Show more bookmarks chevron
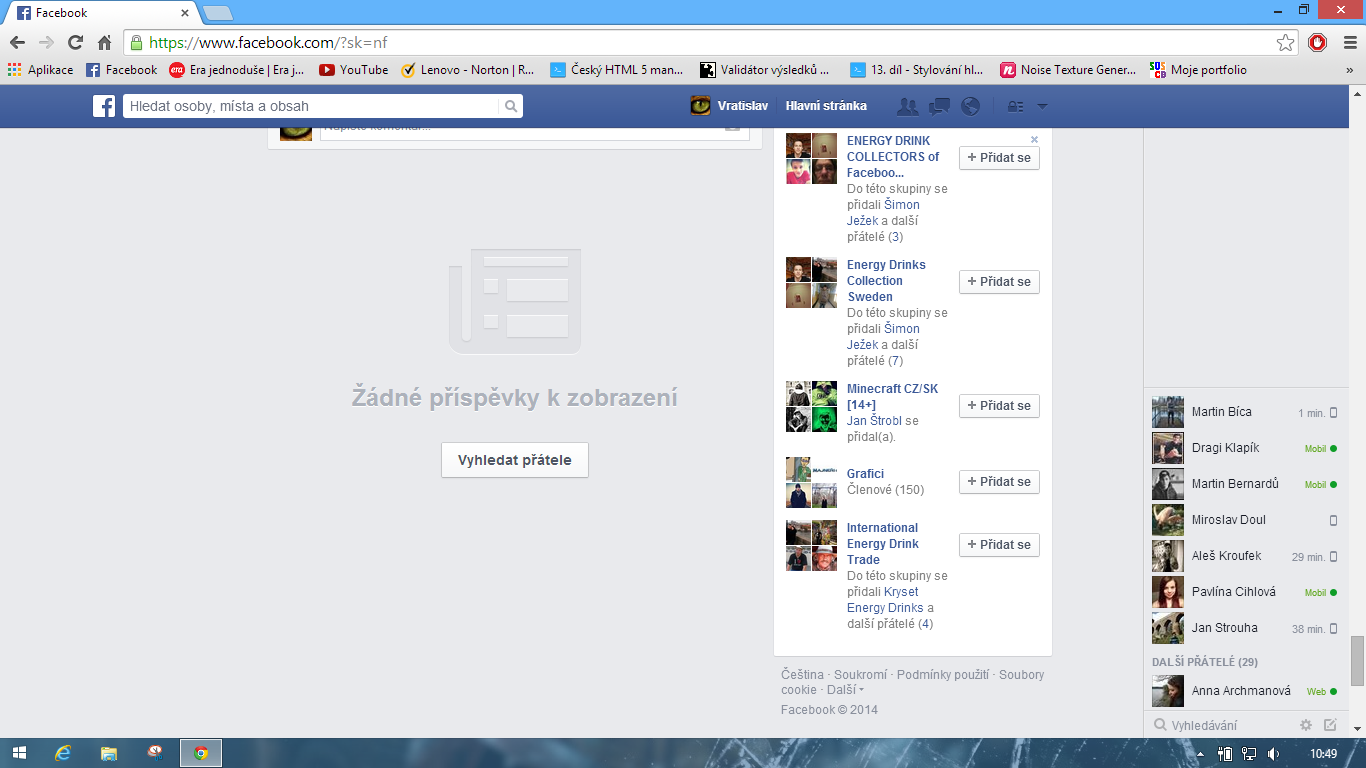 click(x=1349, y=70)
